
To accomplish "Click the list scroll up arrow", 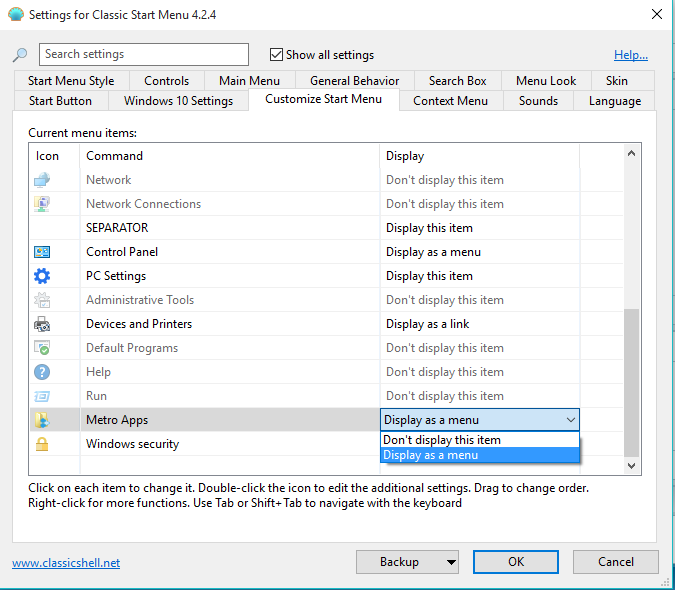I will tap(631, 153).
